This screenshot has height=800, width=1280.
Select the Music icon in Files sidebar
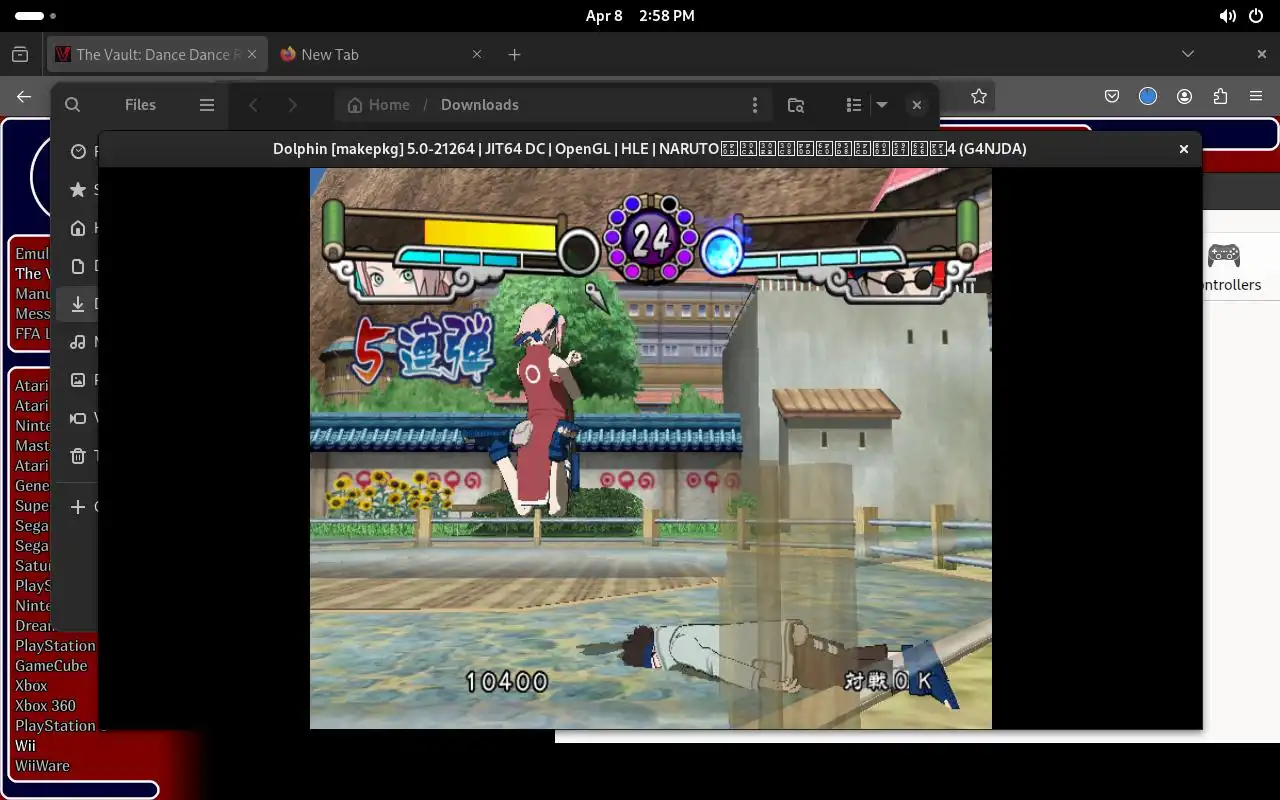tap(78, 341)
